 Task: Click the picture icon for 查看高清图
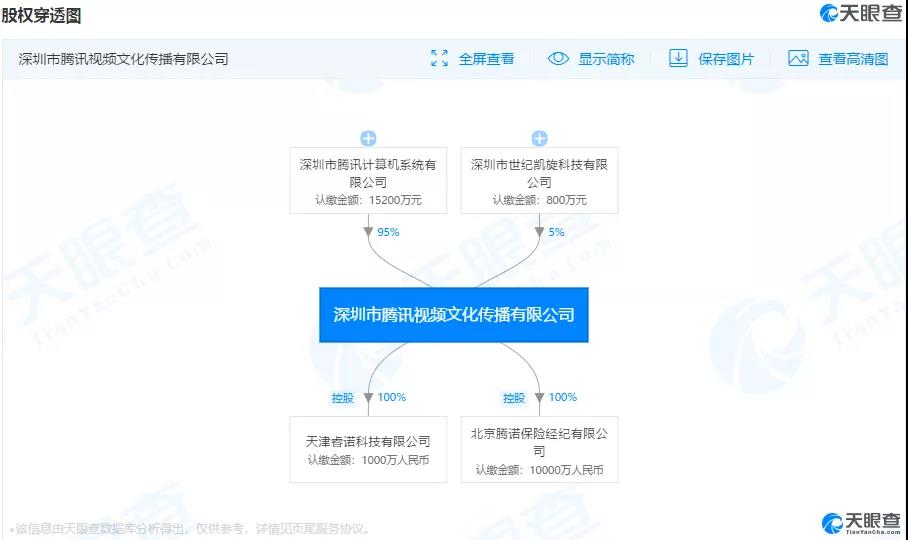coord(798,58)
